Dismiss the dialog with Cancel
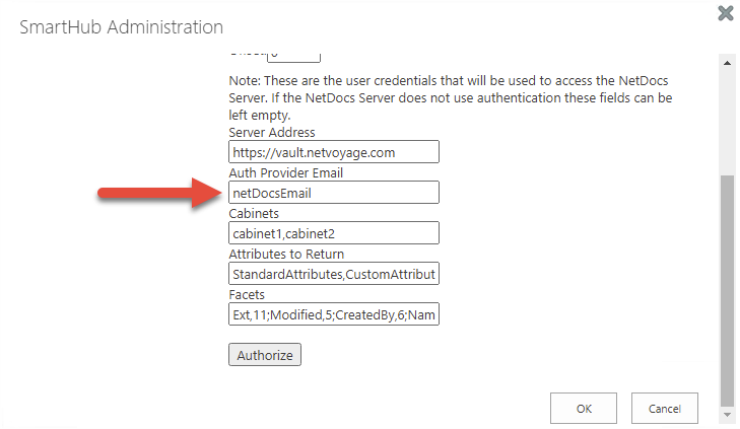 pyautogui.click(x=664, y=408)
